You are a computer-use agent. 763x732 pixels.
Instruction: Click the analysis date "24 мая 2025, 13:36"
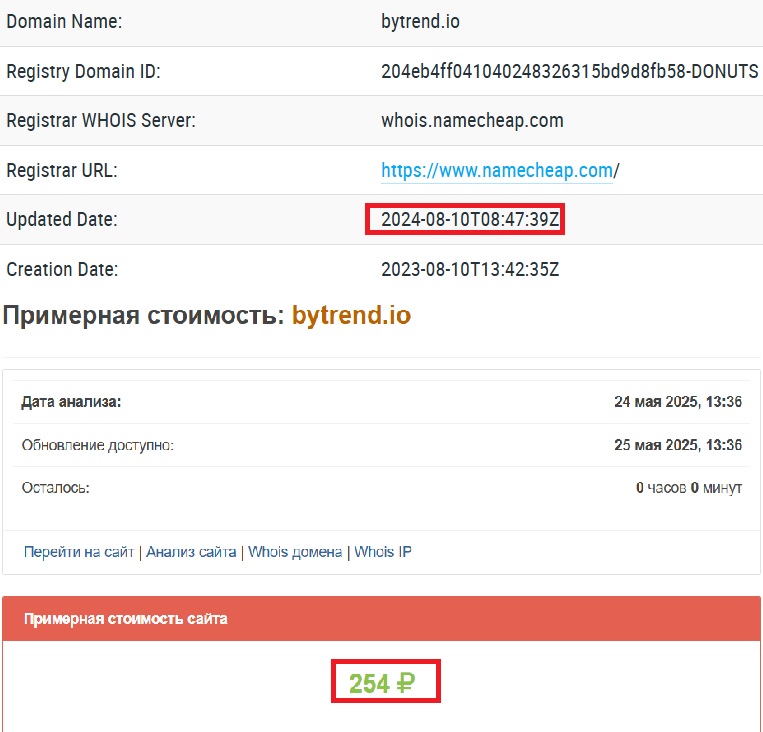[677, 402]
